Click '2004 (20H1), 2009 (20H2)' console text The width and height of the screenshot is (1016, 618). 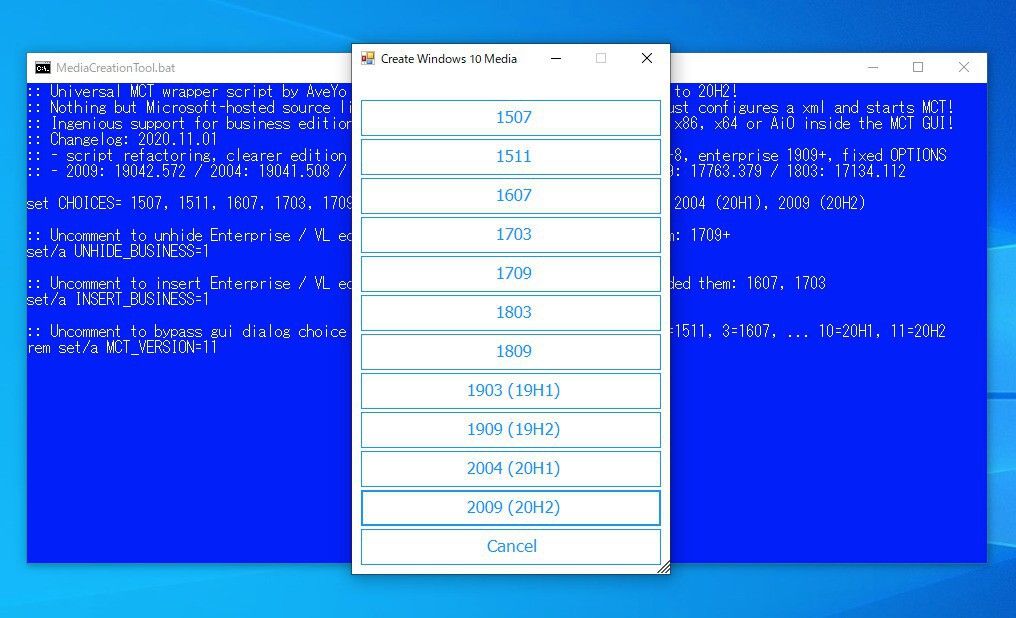770,203
